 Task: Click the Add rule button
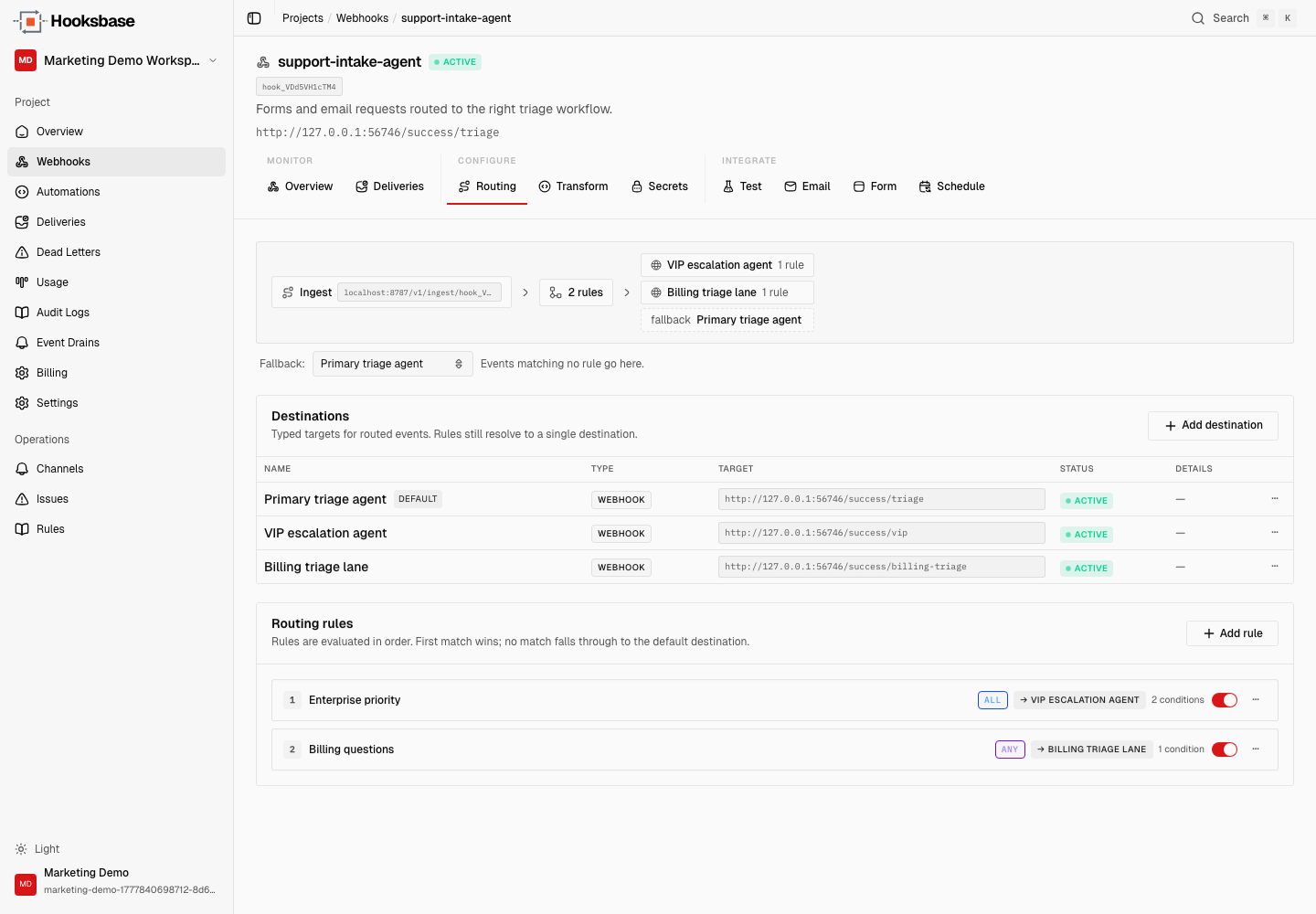pos(1232,633)
